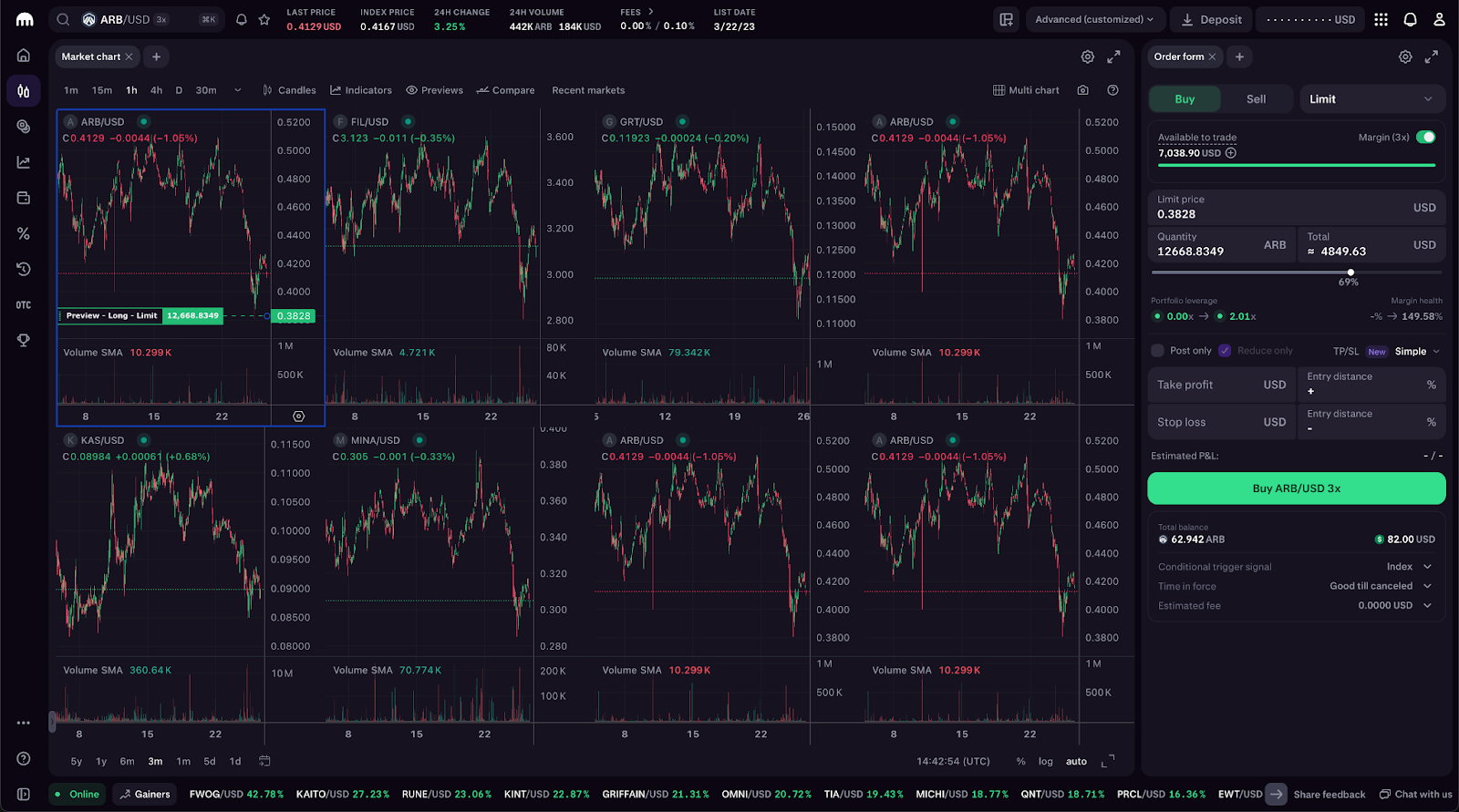The image size is (1459, 812).
Task: Expand the Time in force dropdown
Action: click(x=1380, y=586)
